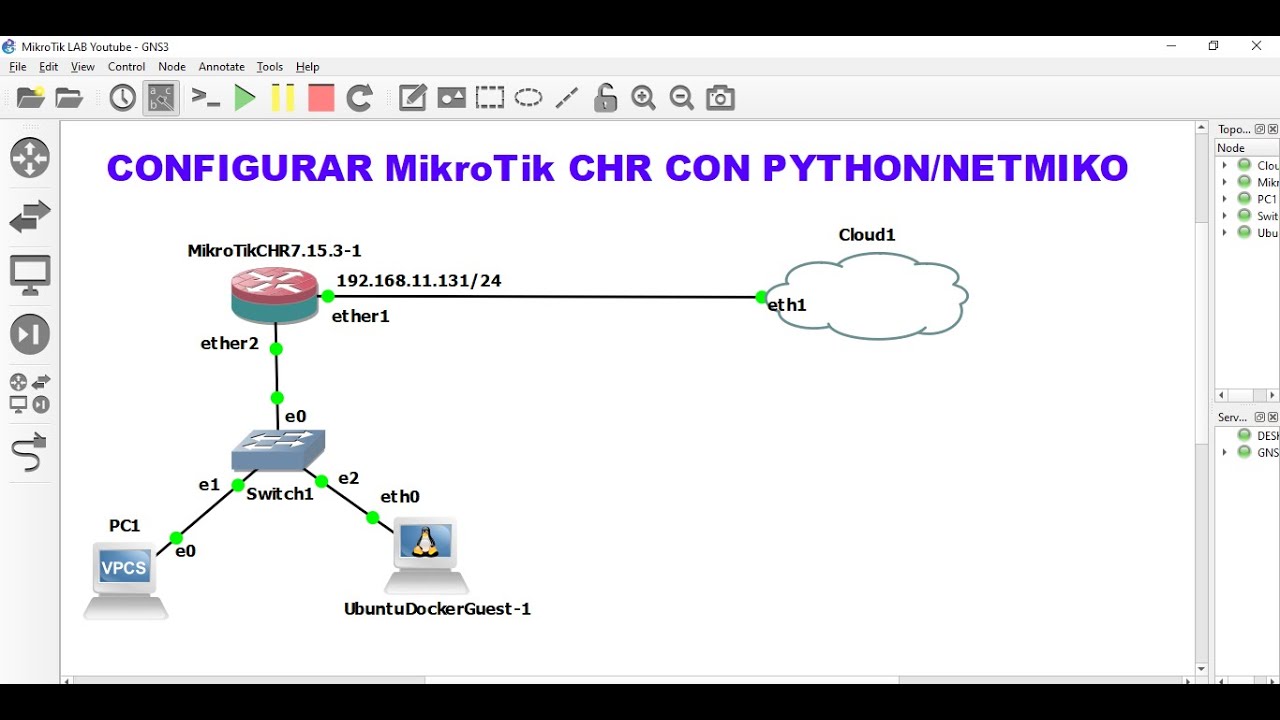This screenshot has width=1280, height=720.
Task: Start all nodes with green play icon
Action: [245, 98]
